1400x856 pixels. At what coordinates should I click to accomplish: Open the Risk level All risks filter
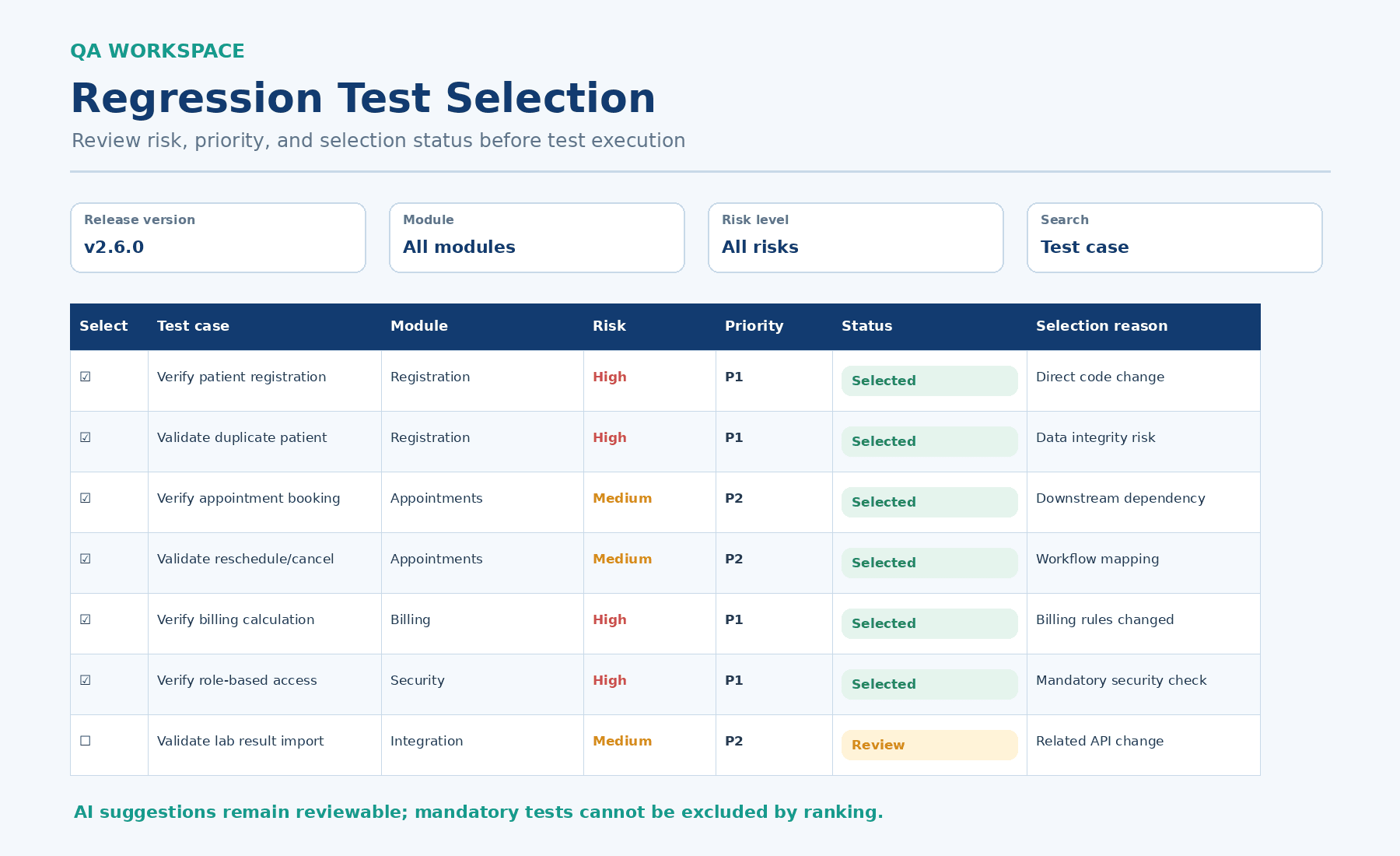click(x=856, y=238)
